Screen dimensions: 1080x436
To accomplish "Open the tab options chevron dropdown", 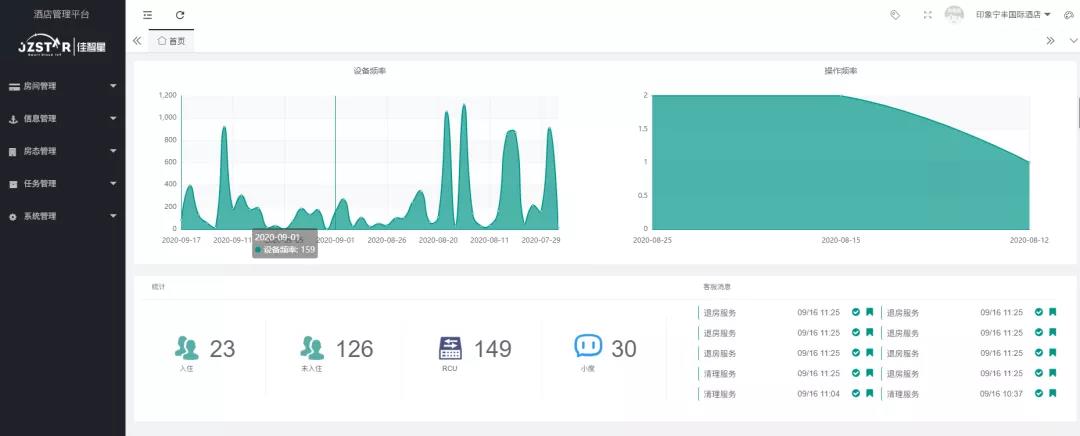I will click(1073, 41).
